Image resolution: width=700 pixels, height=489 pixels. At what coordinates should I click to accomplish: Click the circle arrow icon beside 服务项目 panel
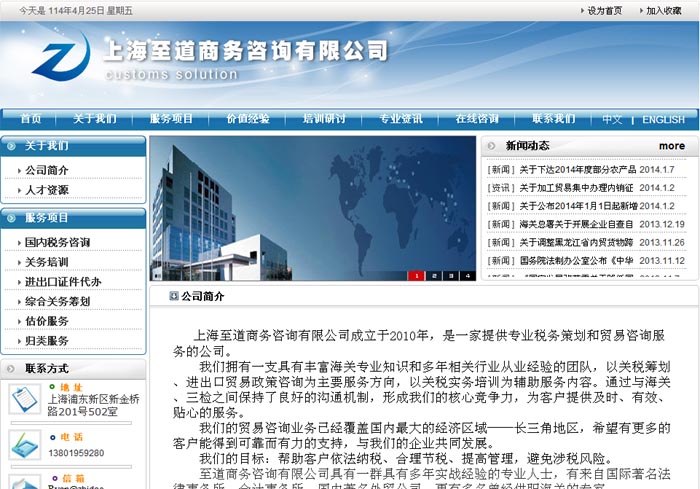click(x=11, y=218)
